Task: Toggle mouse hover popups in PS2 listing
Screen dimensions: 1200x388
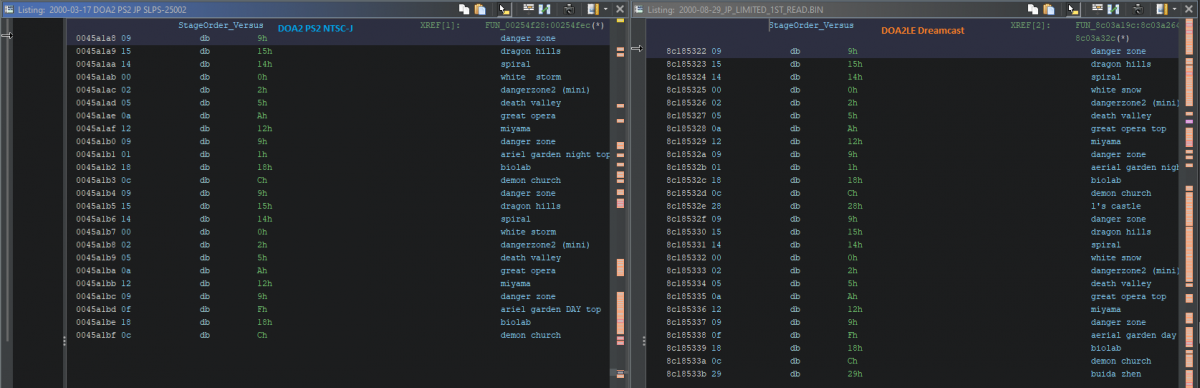Action: tap(505, 9)
